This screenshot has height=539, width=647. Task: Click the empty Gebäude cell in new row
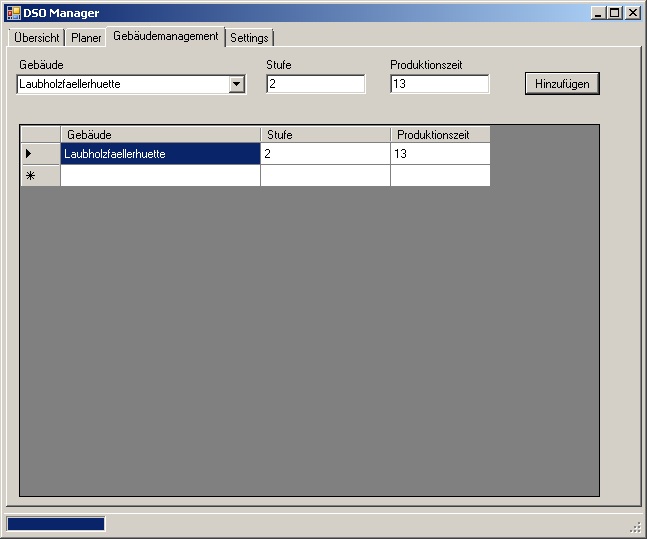(x=160, y=176)
